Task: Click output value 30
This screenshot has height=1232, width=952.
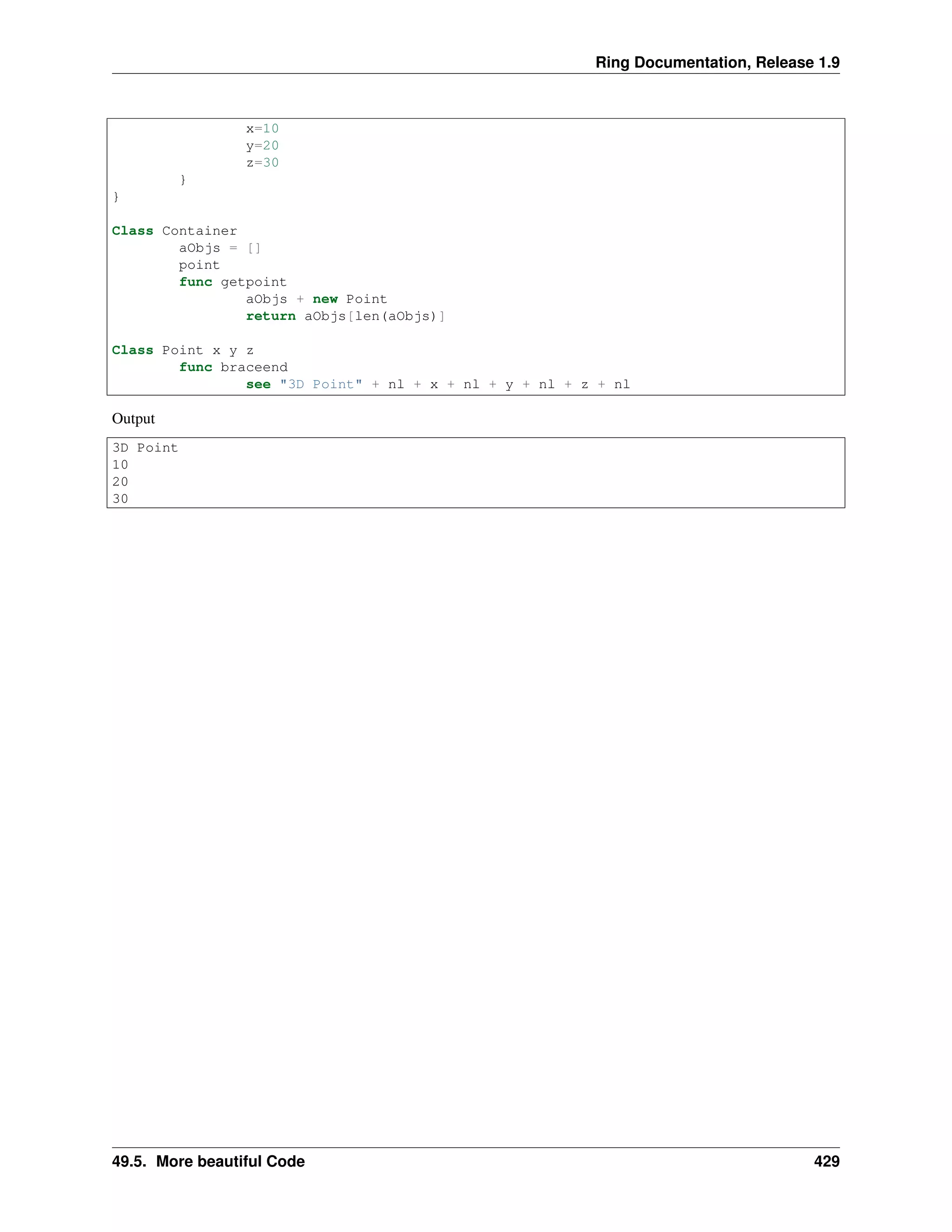Action: 120,499
